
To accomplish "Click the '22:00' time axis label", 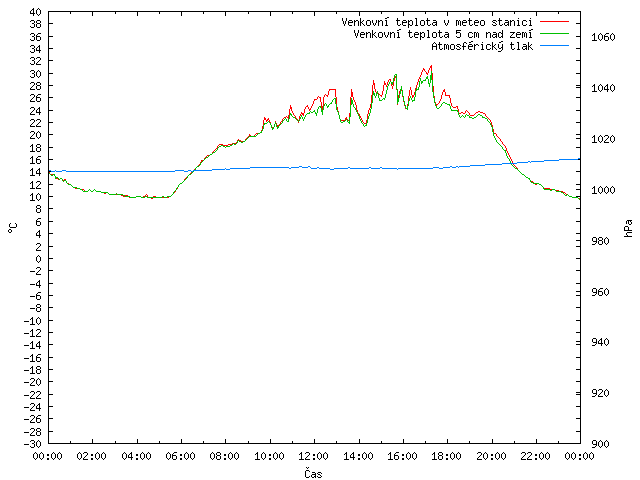I will [x=536, y=456].
